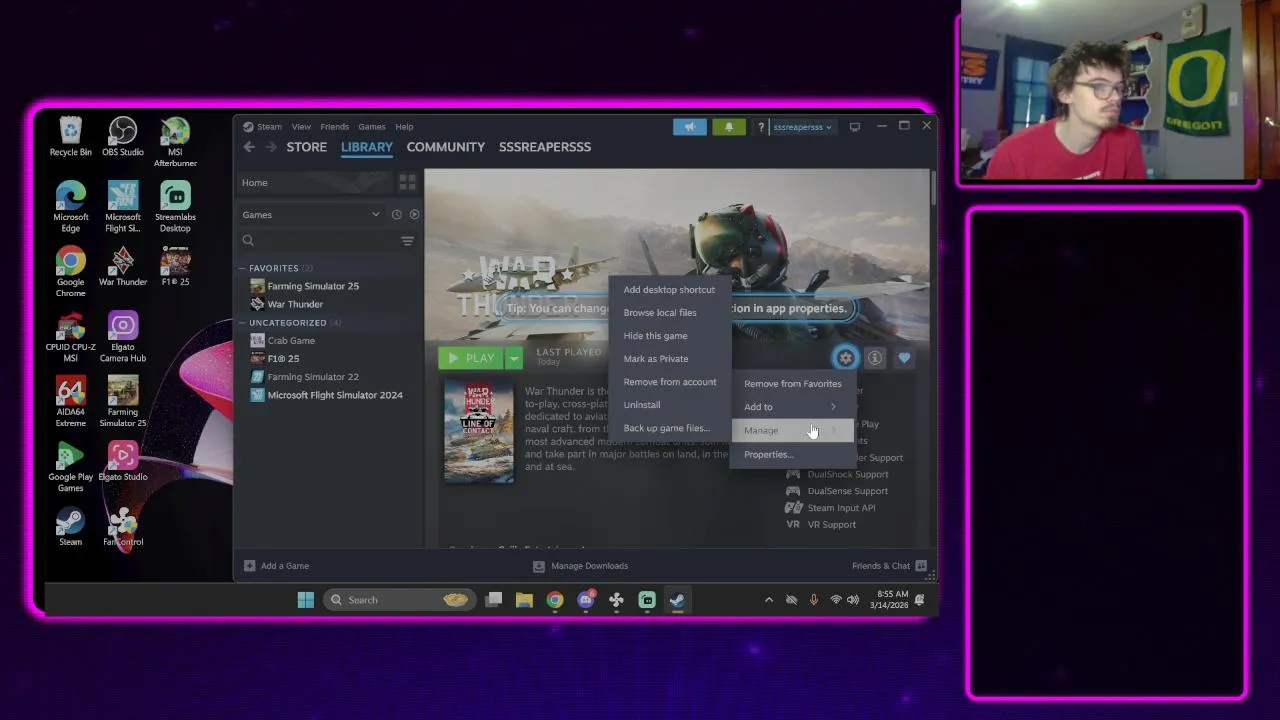Click the green PLAY button
The height and width of the screenshot is (720, 1280).
[472, 358]
